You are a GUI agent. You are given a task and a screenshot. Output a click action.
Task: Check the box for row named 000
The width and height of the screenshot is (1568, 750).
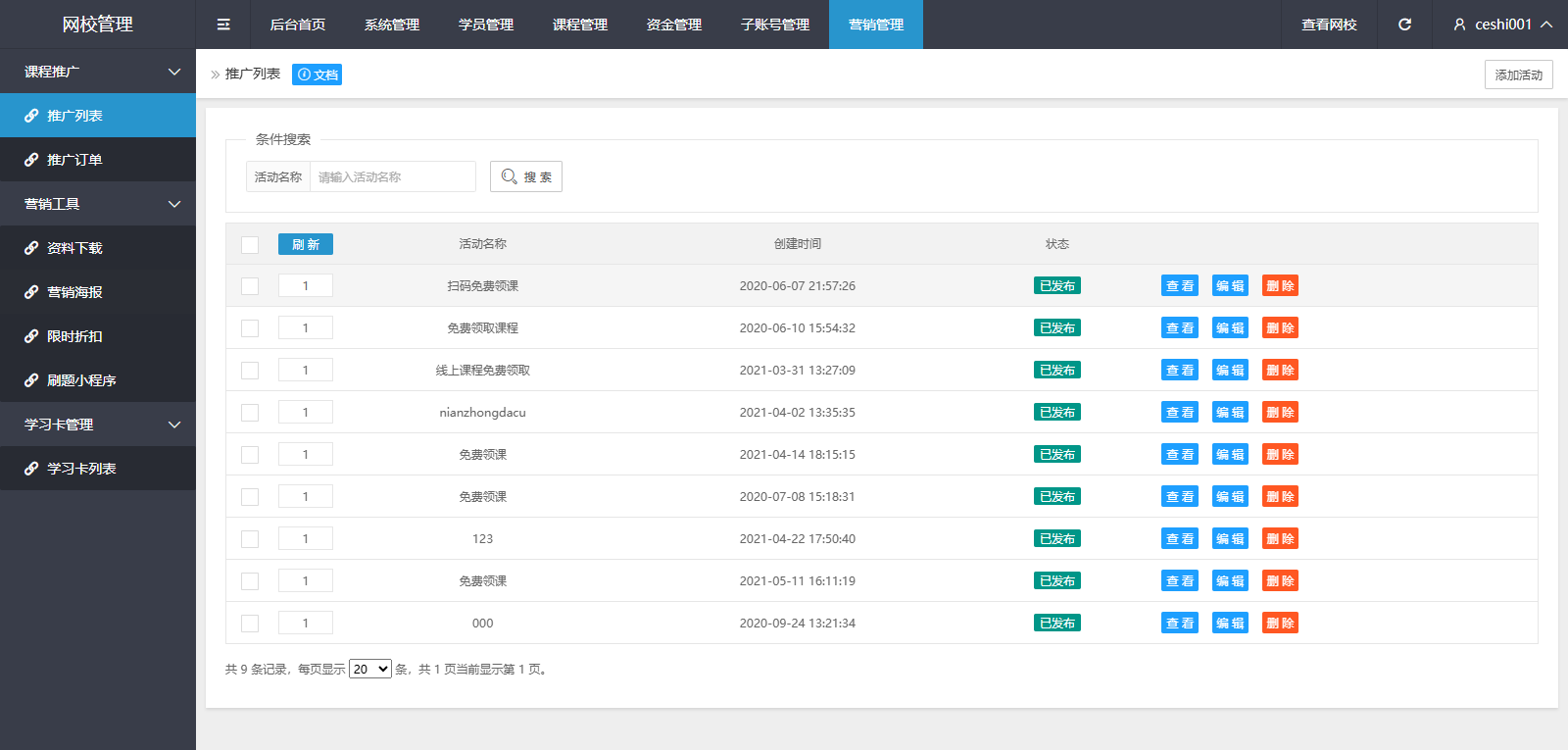[250, 624]
